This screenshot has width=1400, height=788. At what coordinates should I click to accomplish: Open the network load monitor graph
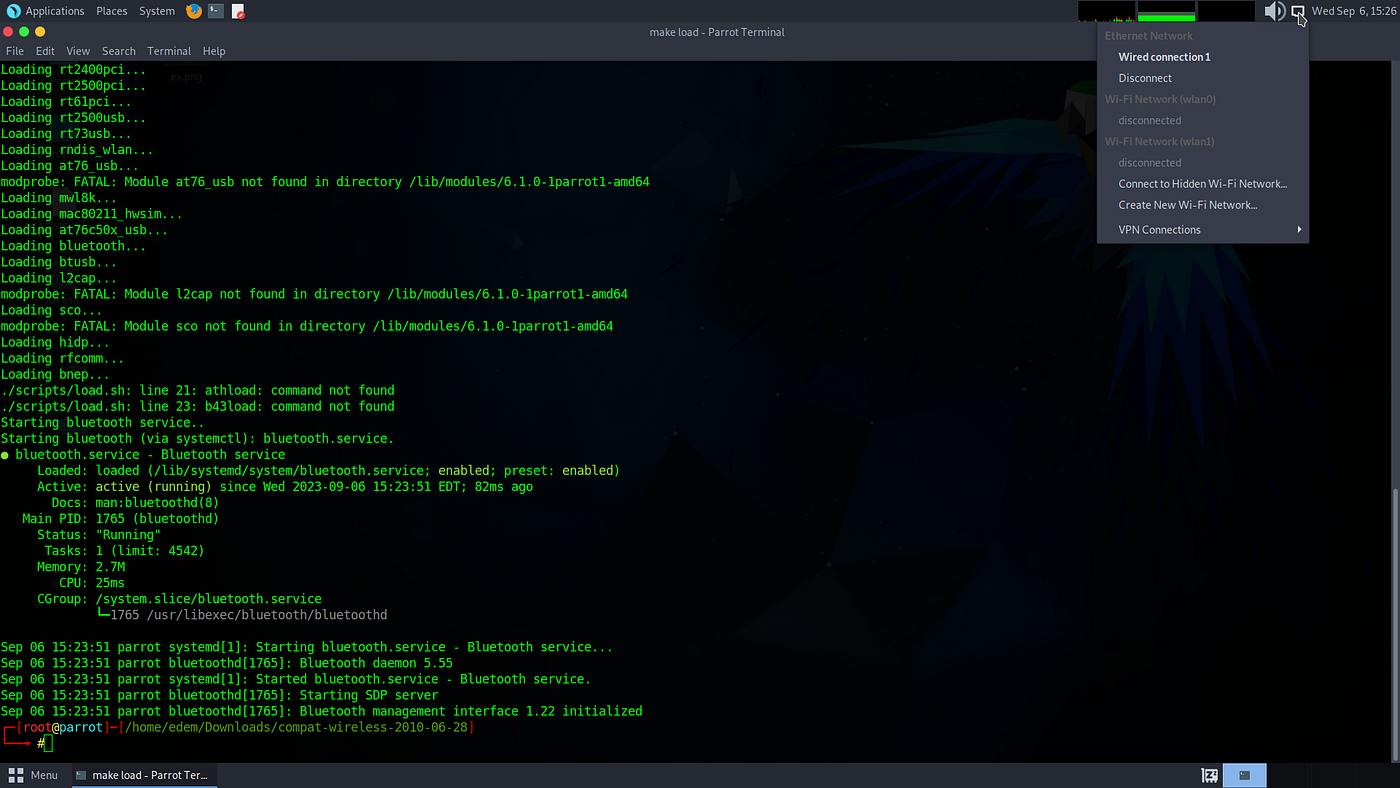[x=1226, y=11]
